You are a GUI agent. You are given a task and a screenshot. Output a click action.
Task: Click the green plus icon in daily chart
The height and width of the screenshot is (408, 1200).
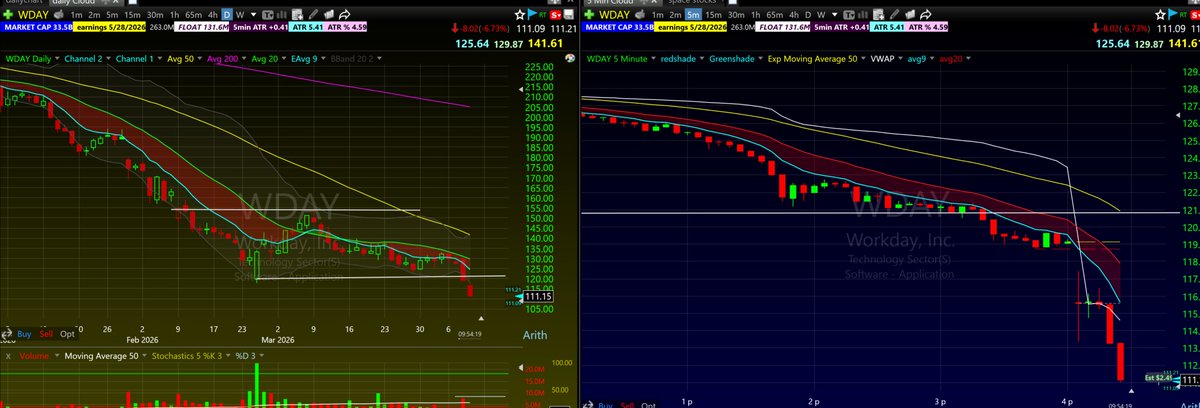(8, 15)
